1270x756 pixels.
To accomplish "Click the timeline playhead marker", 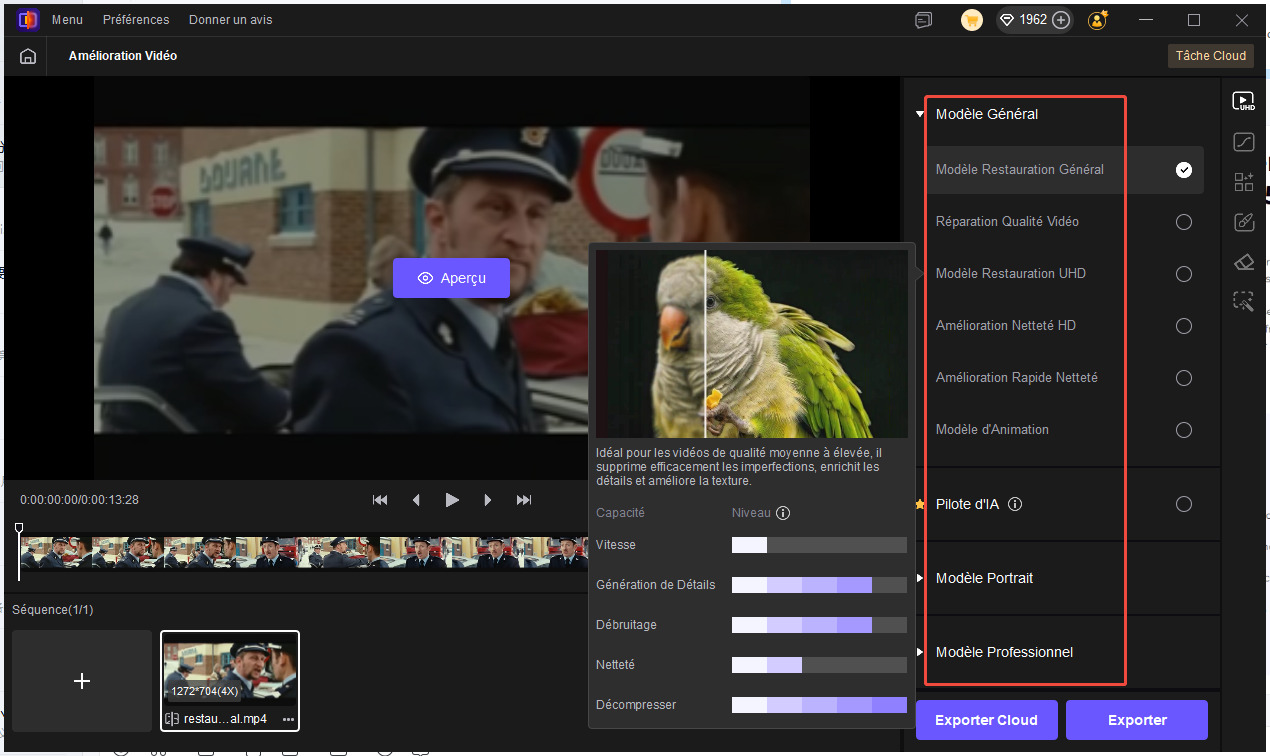I will [x=19, y=529].
